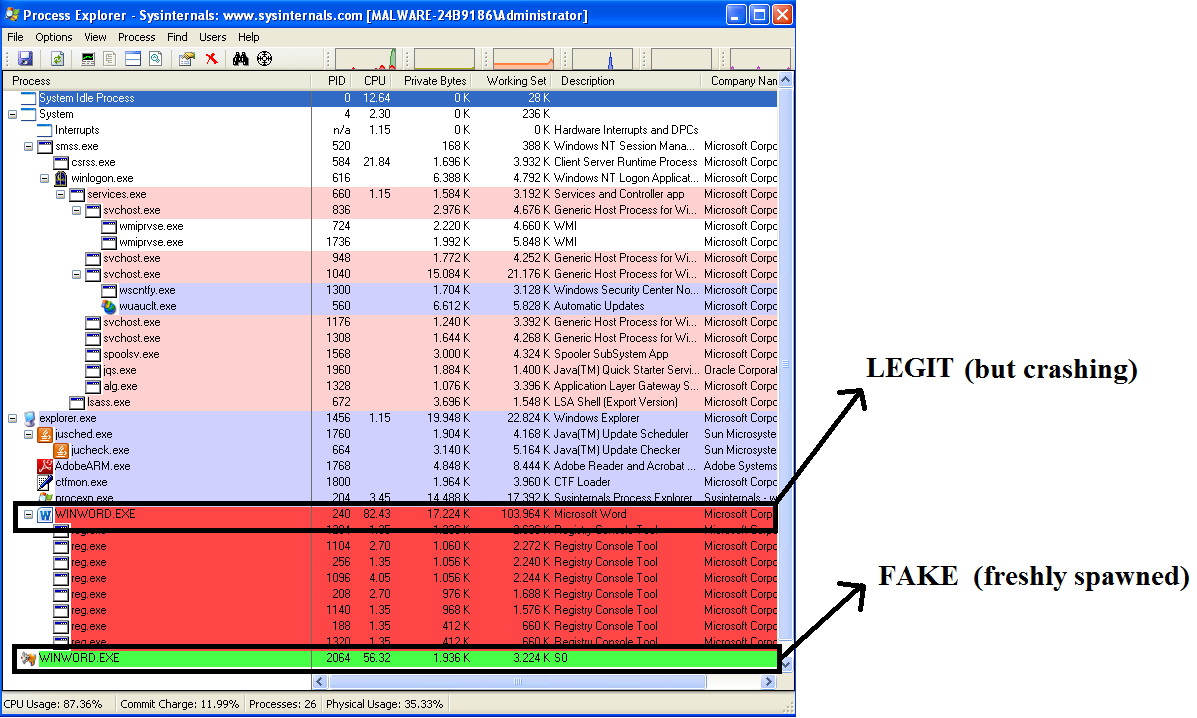
Task: Collapse the svchost.exe PID 836 node
Action: point(76,211)
